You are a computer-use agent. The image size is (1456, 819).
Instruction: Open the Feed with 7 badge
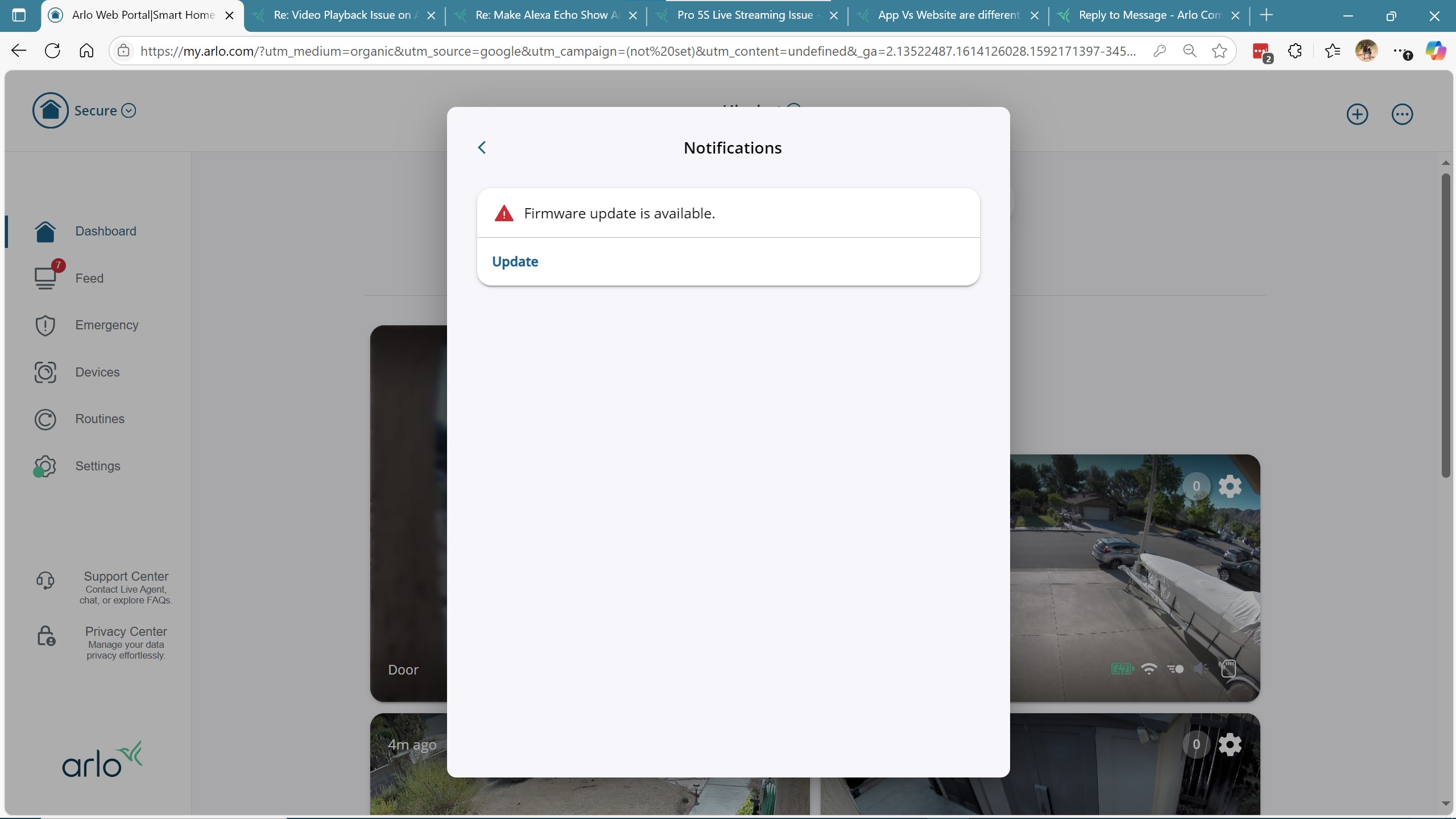(x=89, y=278)
